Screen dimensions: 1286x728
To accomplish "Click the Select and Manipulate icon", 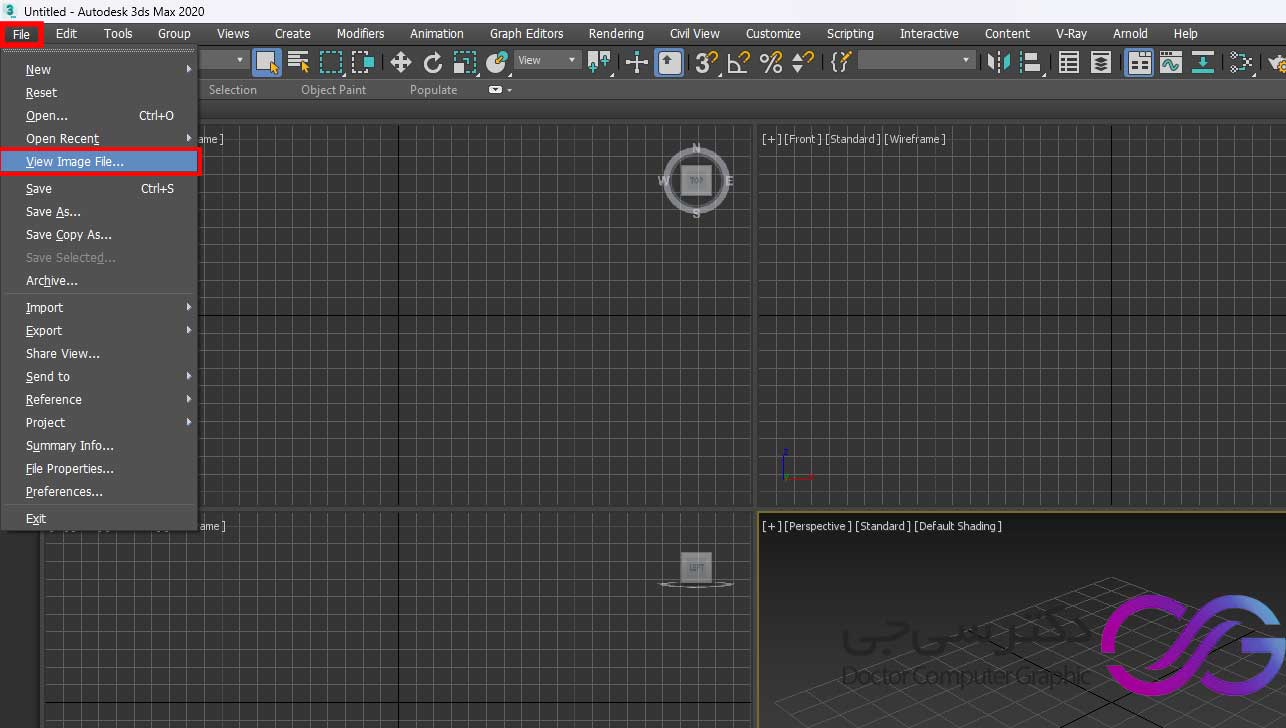I will [x=637, y=62].
